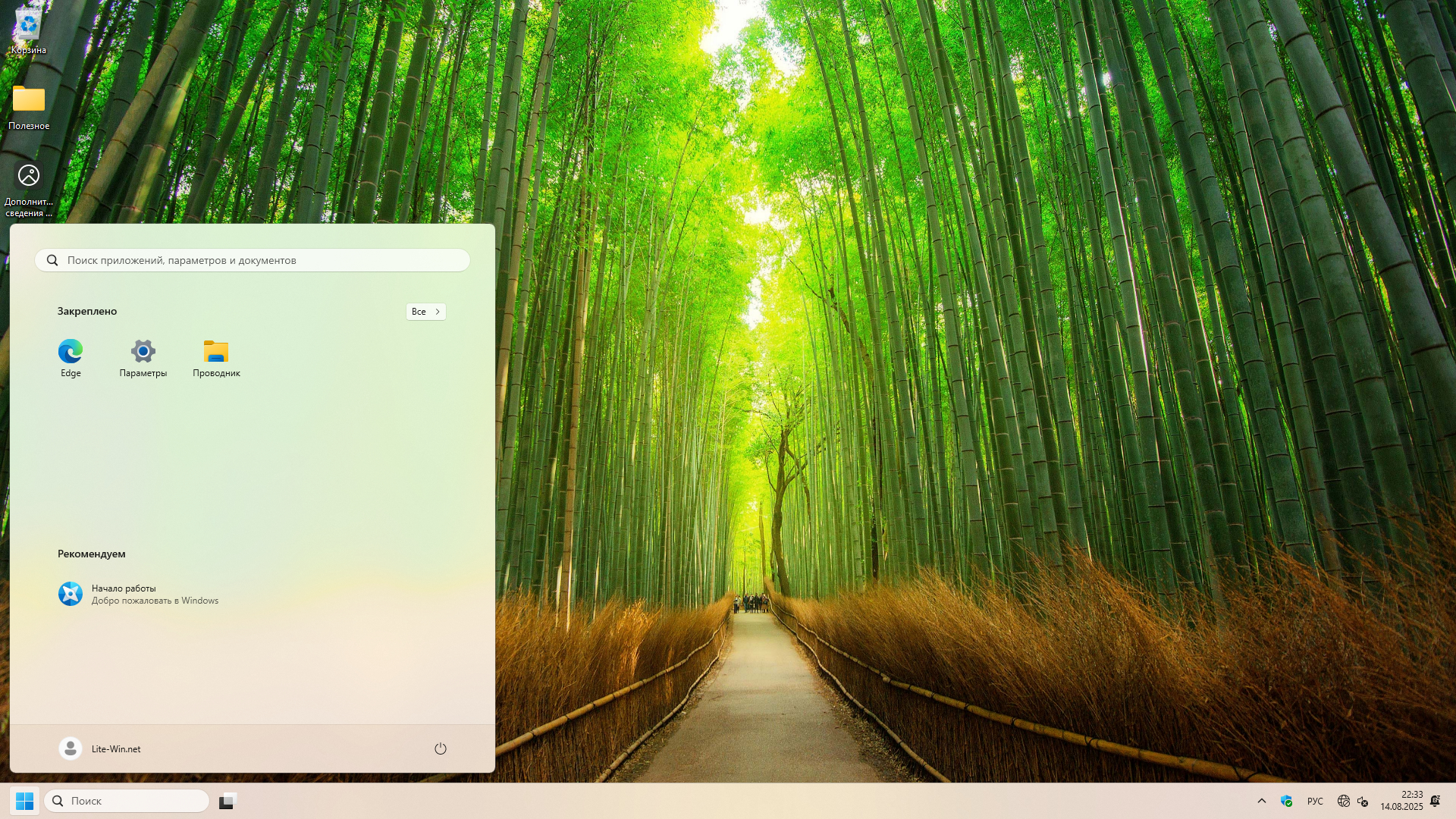Expand the Все all apps list
The image size is (1456, 819).
pyautogui.click(x=425, y=312)
